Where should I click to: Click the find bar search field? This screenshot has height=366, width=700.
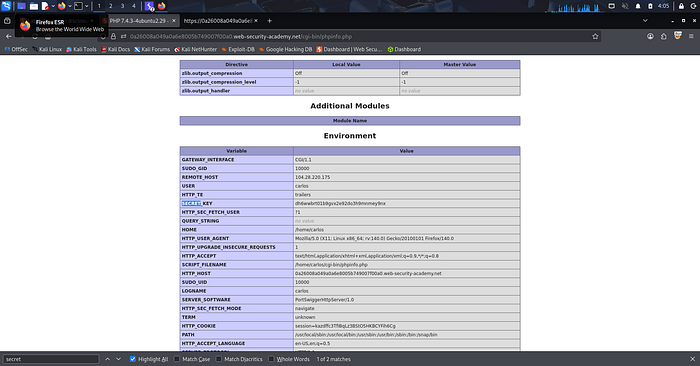pyautogui.click(x=51, y=359)
